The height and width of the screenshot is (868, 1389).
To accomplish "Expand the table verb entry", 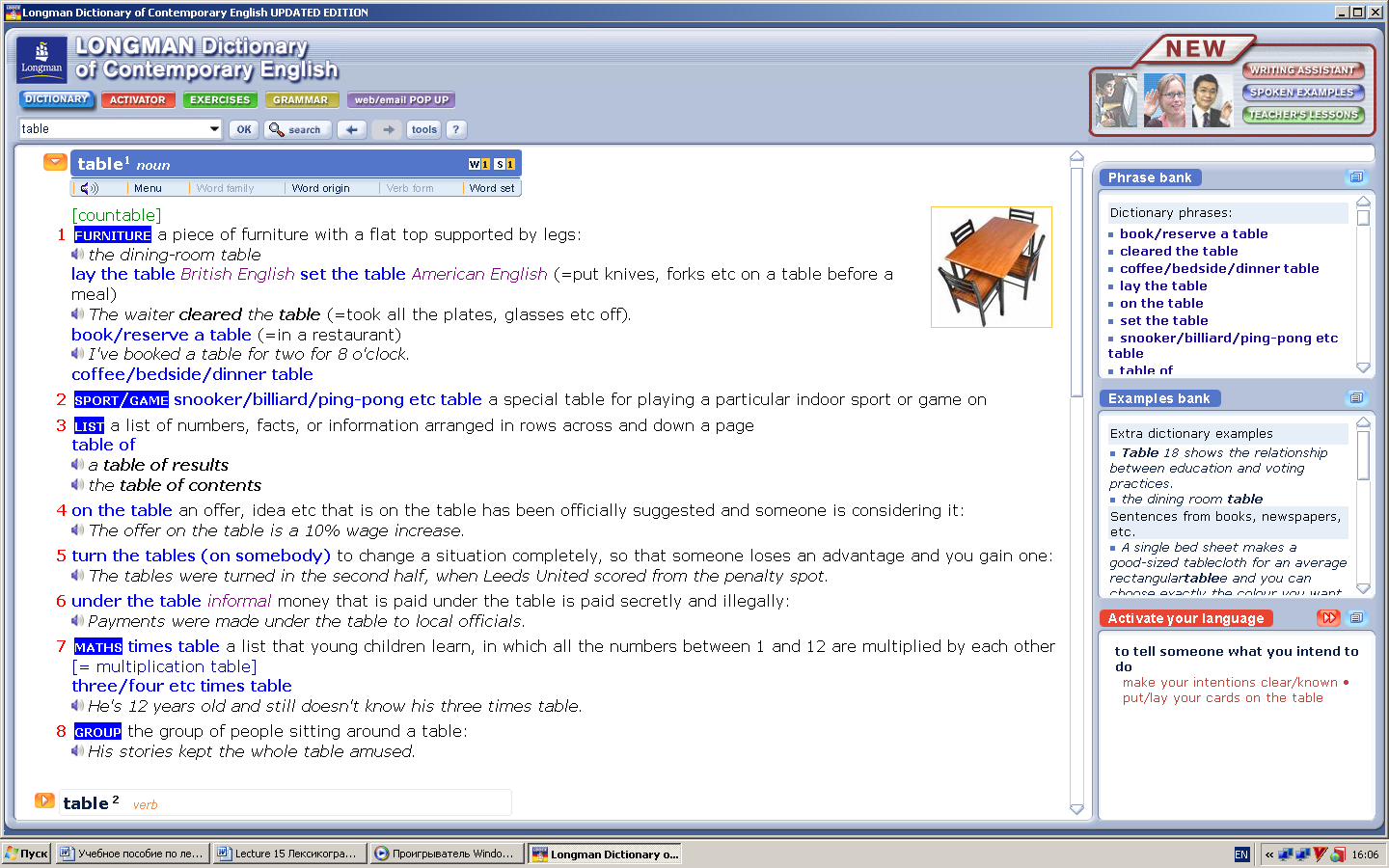I will [x=44, y=800].
